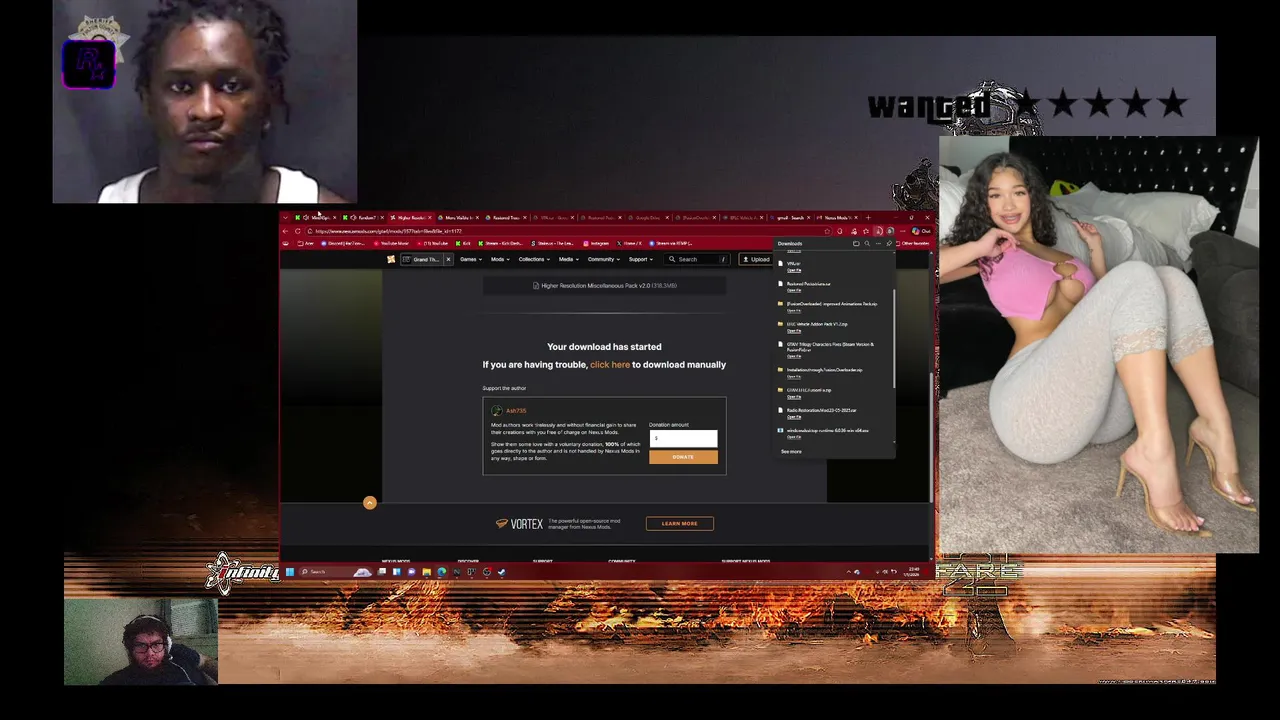Open author Ash735's profile link
1280x720 pixels.
[515, 411]
